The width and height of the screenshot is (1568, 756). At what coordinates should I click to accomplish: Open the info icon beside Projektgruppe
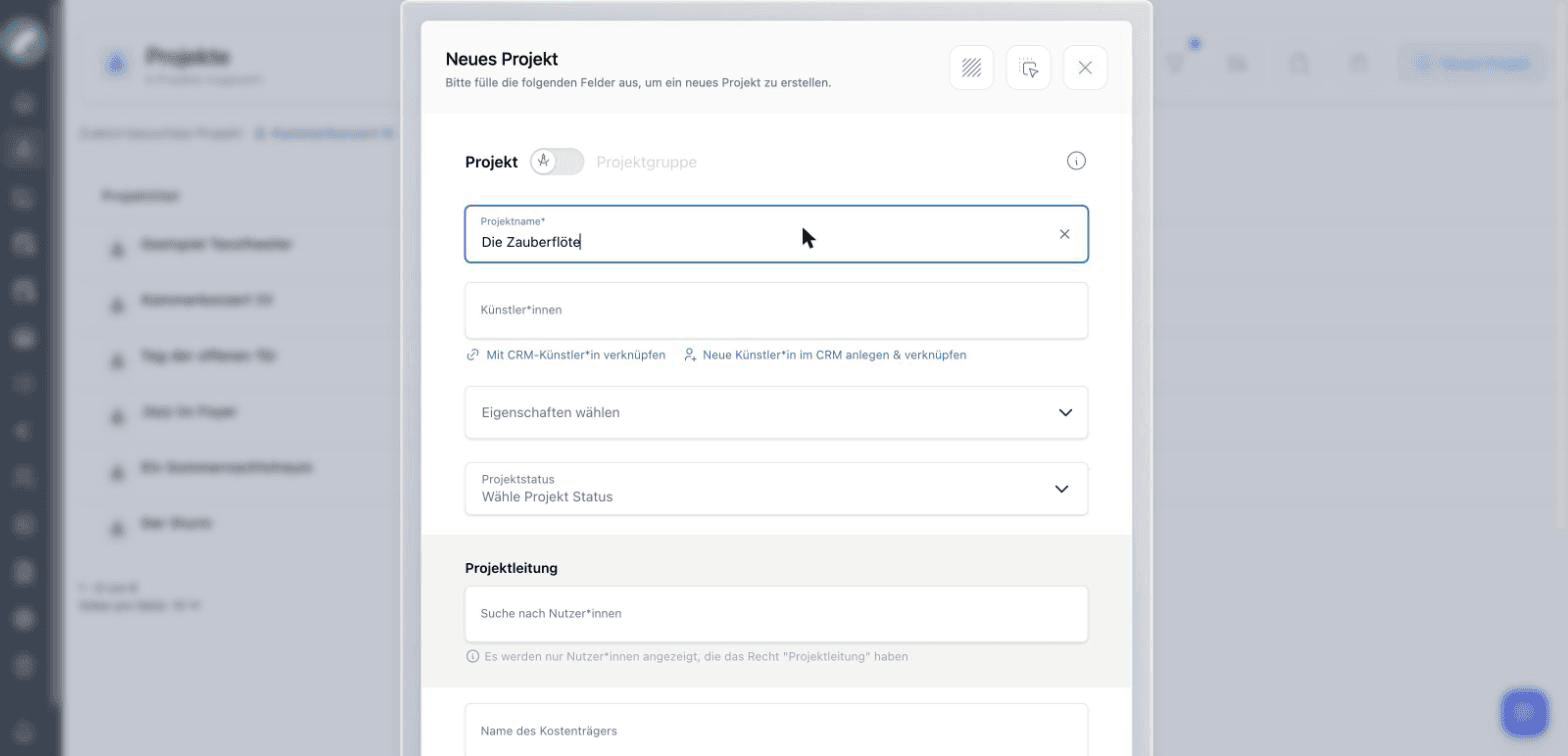1076,161
